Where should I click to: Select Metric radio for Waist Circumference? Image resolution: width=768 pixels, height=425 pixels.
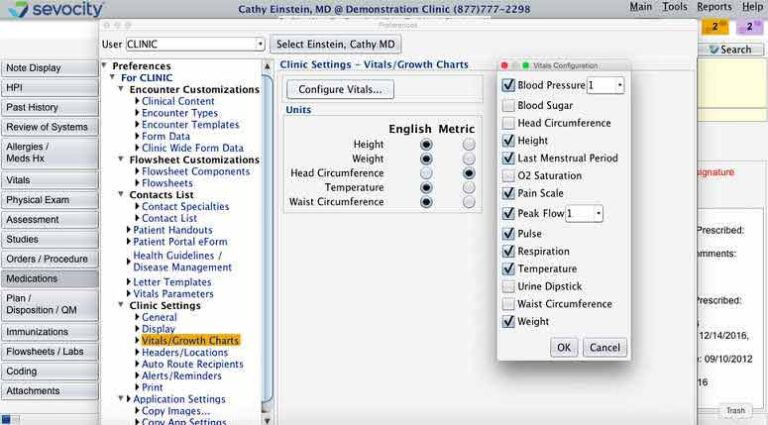pos(469,202)
